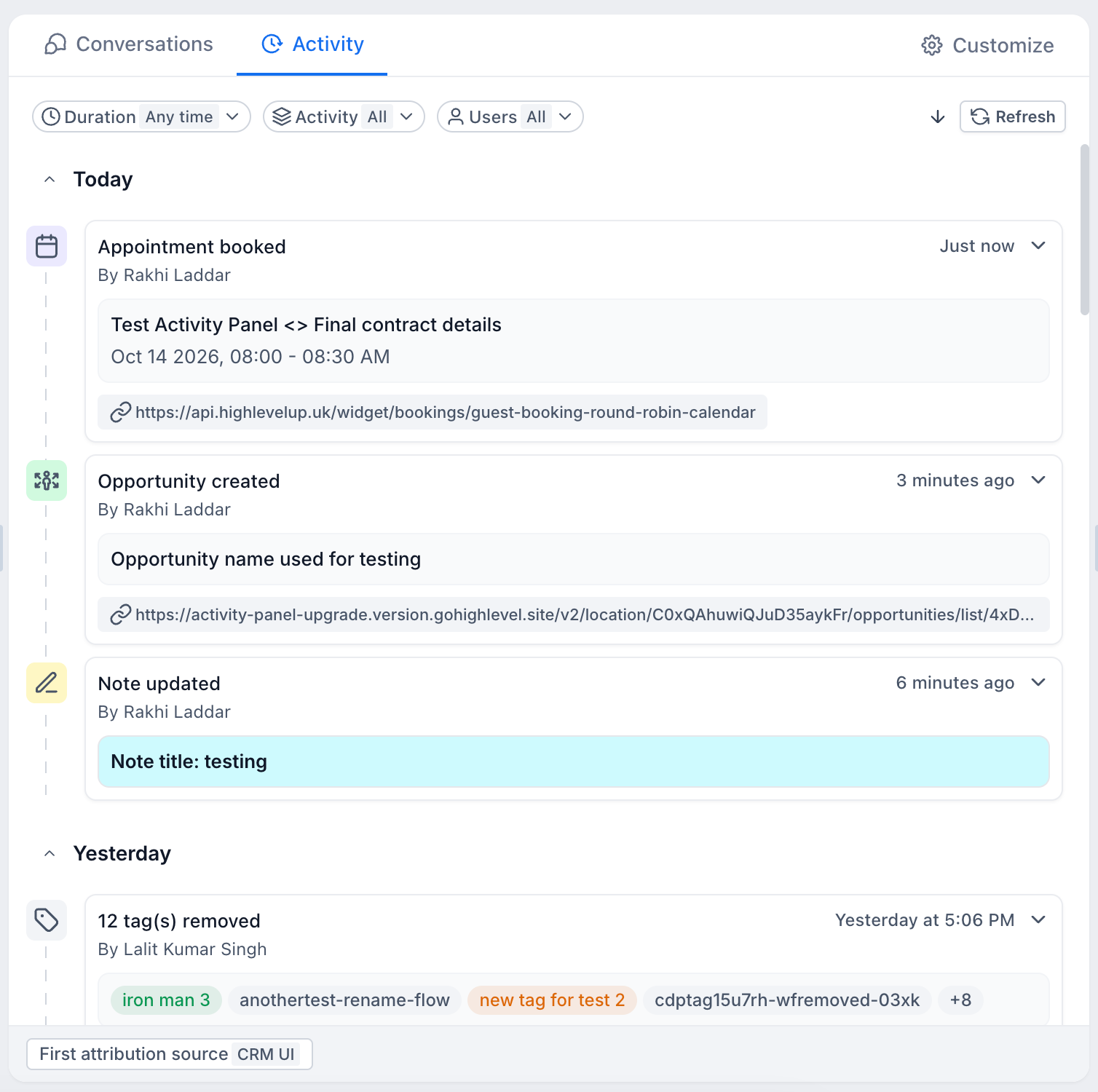Click Opportunity name used for testing text
1098x1092 pixels.
tap(266, 559)
